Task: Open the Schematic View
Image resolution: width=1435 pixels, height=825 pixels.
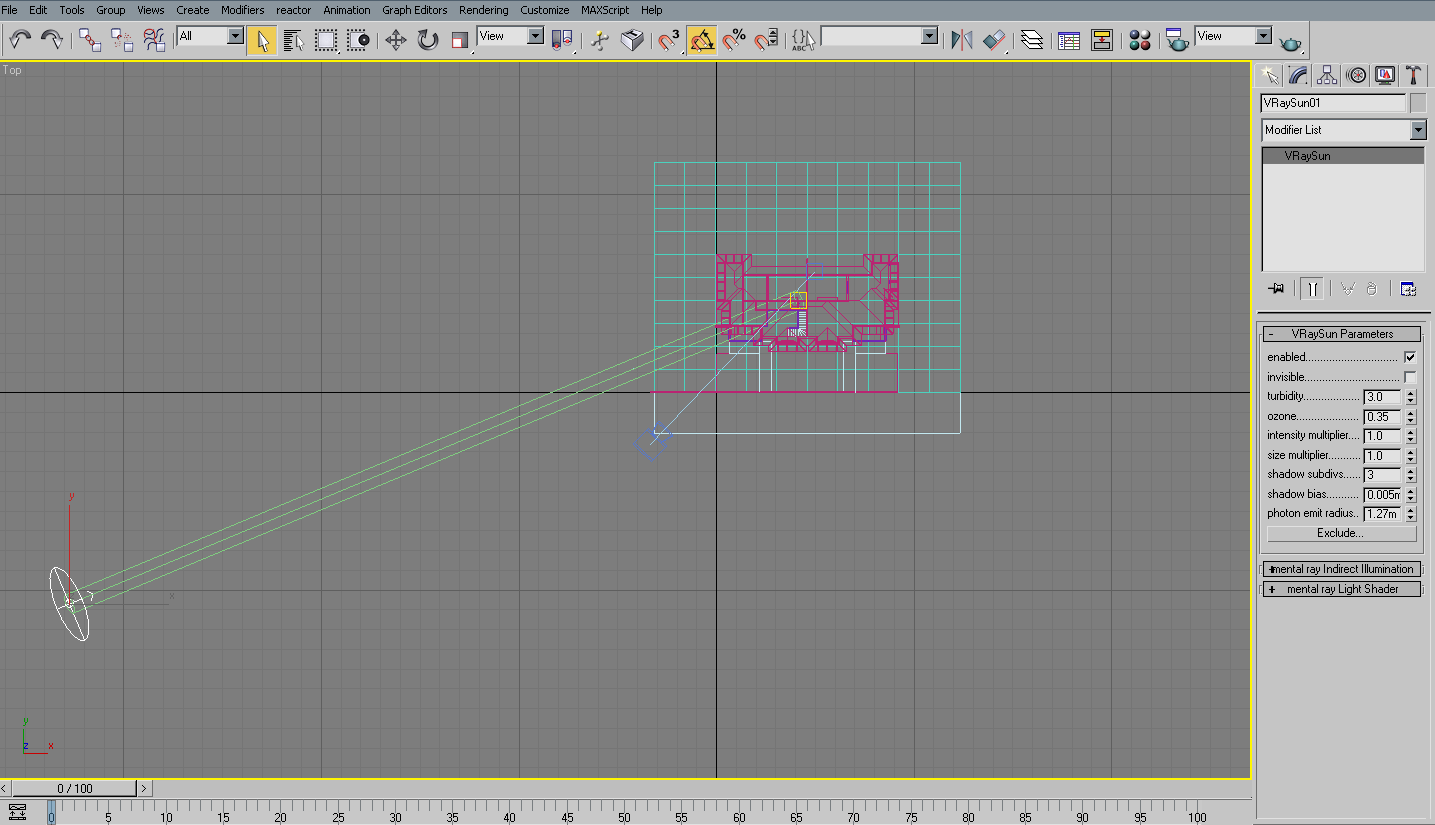Action: coord(1101,39)
